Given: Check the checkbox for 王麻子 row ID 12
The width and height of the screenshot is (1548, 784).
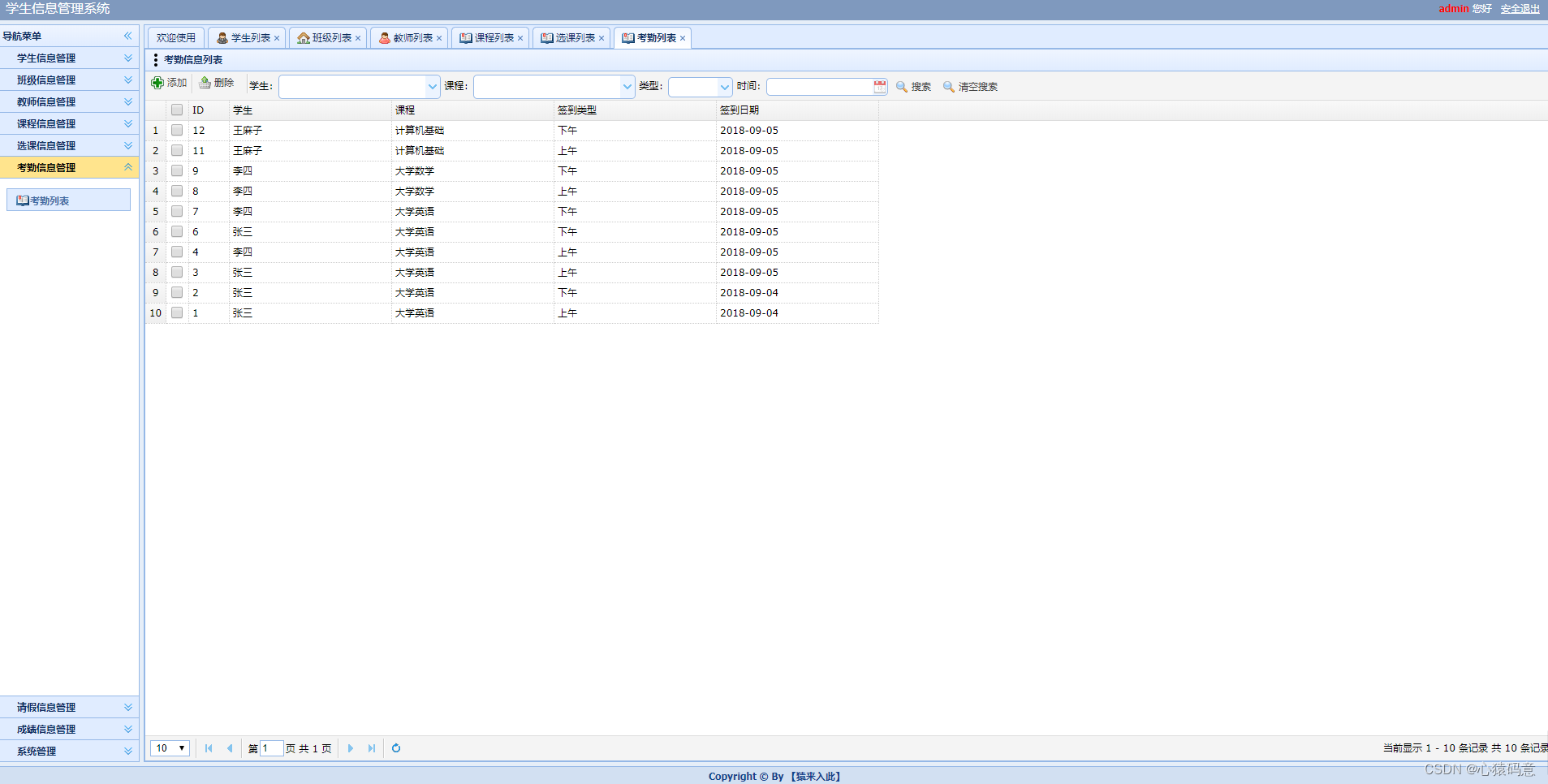Looking at the screenshot, I should 177,130.
